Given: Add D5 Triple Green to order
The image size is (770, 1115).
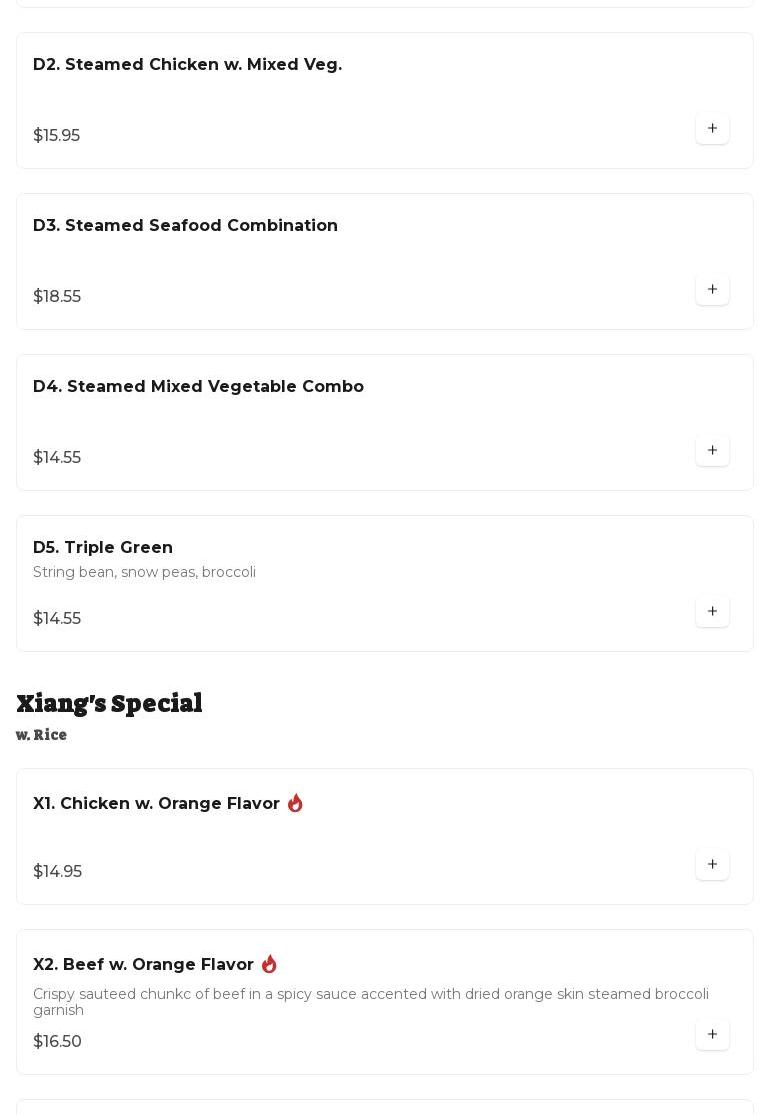Looking at the screenshot, I should pyautogui.click(x=712, y=612).
